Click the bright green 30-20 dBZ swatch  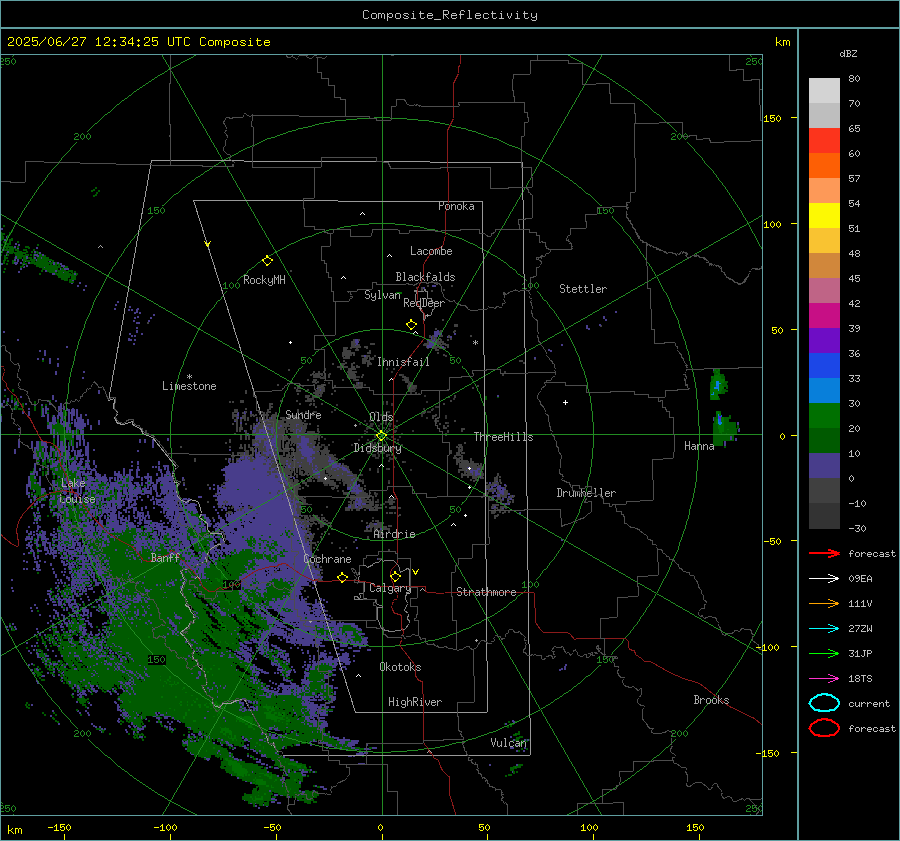pos(824,416)
